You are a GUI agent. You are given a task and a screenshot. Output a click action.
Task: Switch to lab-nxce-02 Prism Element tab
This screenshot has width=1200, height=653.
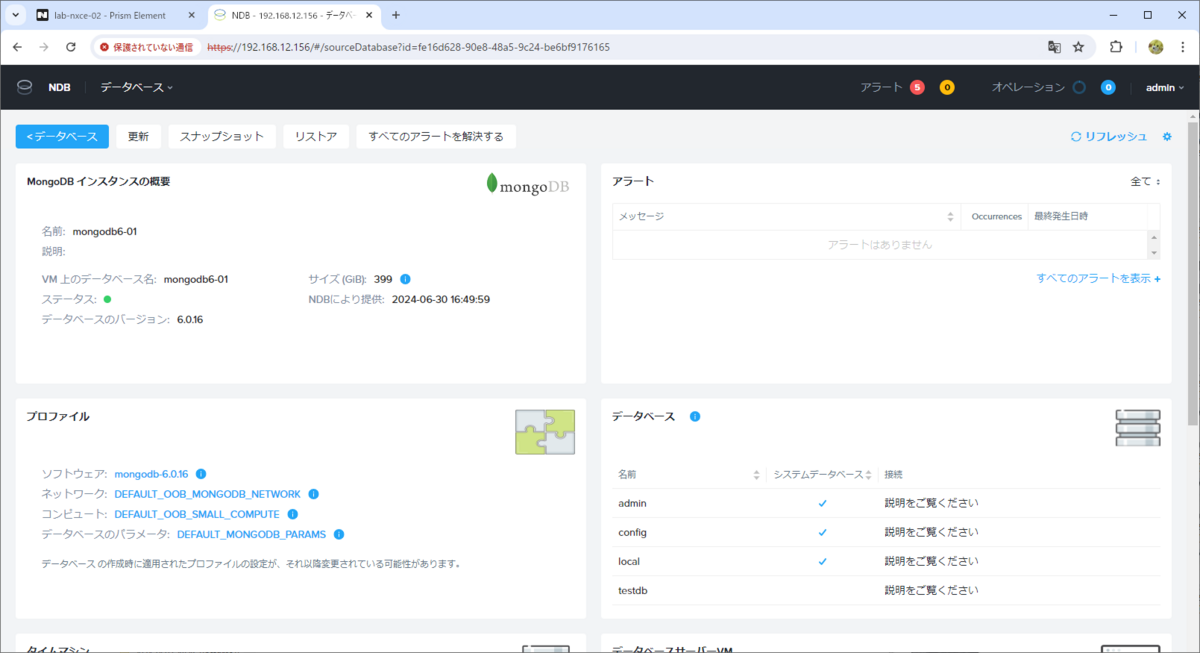pos(115,15)
